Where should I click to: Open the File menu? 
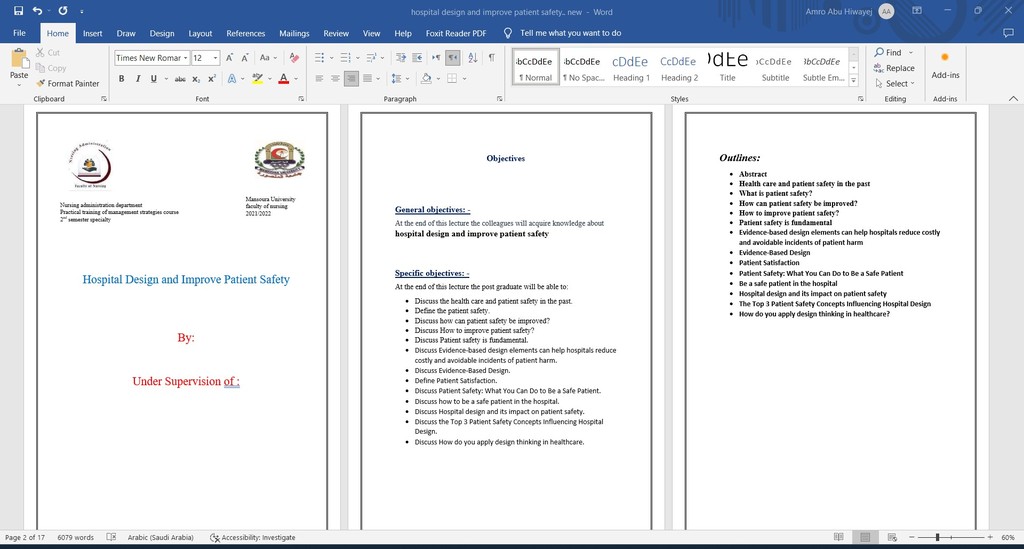coord(20,33)
